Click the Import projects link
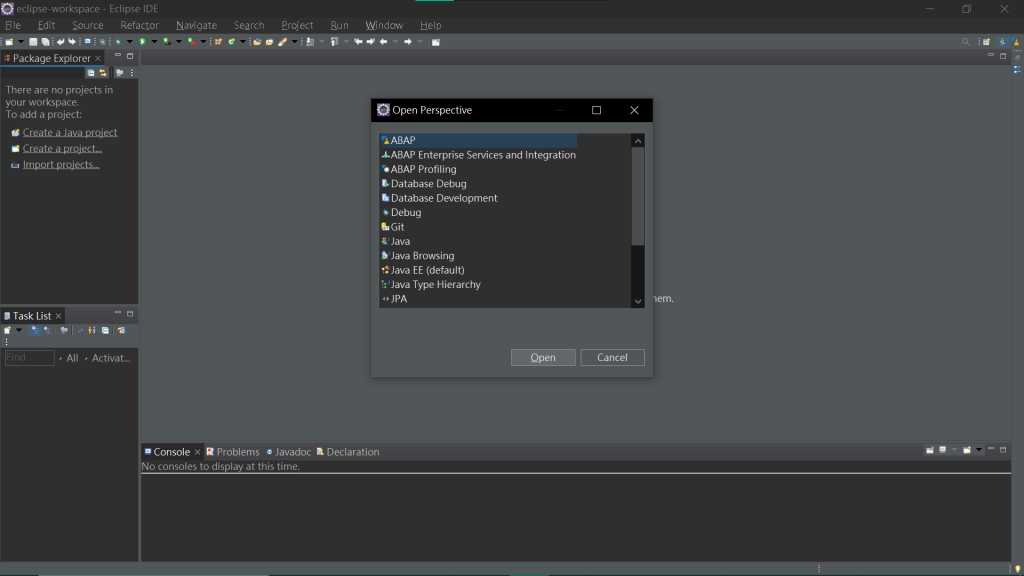The image size is (1024, 576). click(61, 165)
